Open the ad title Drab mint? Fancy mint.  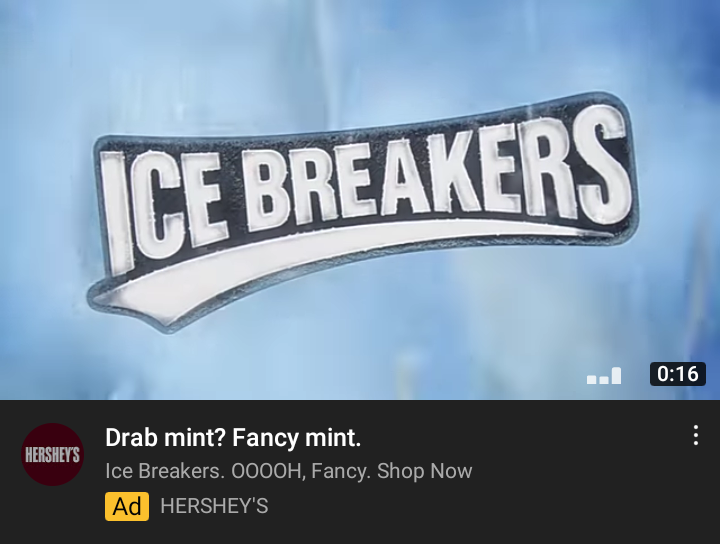tap(233, 437)
